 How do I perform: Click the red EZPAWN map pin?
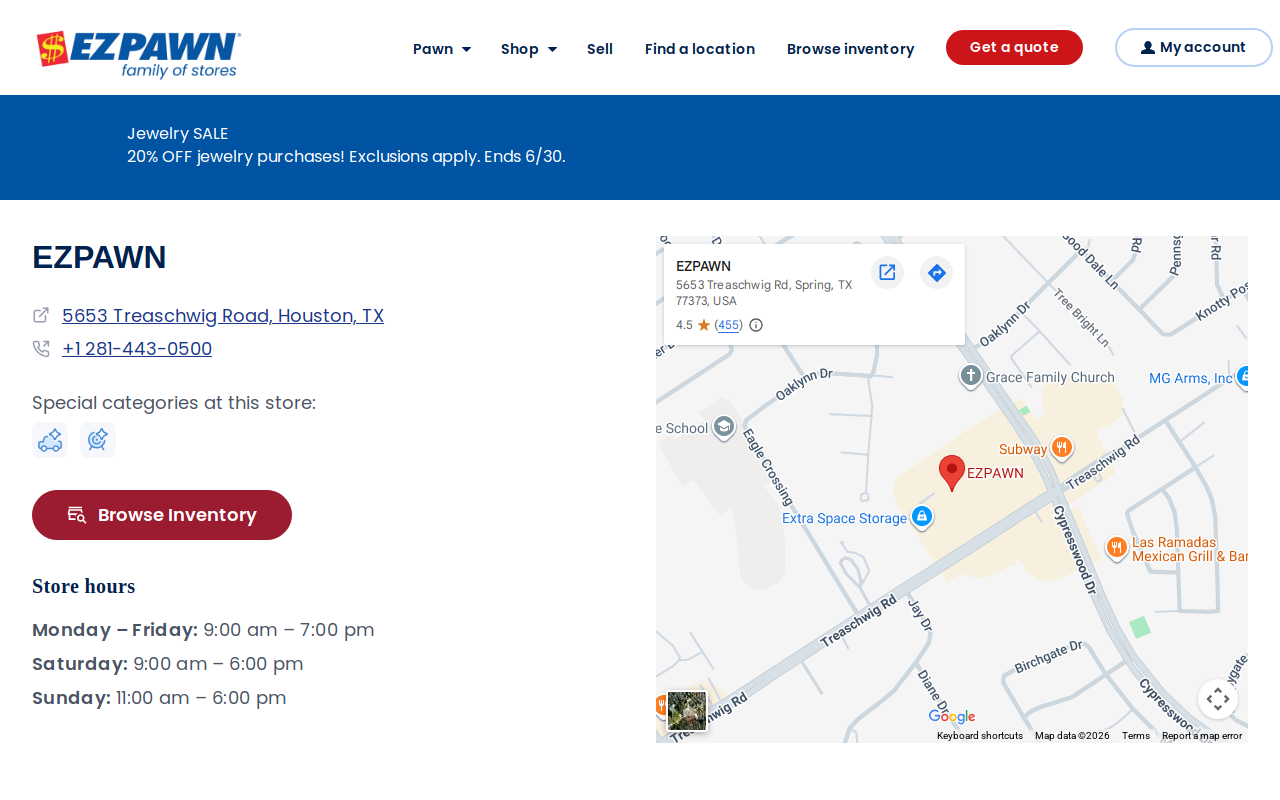[x=952, y=472]
